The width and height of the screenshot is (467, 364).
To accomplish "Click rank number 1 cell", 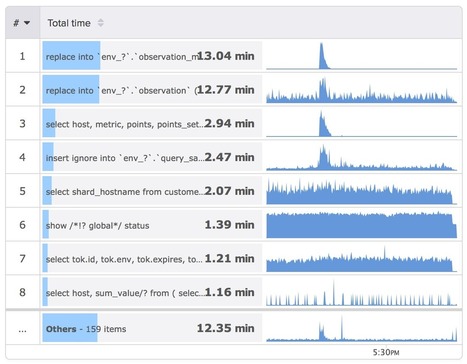I will click(x=22, y=56).
